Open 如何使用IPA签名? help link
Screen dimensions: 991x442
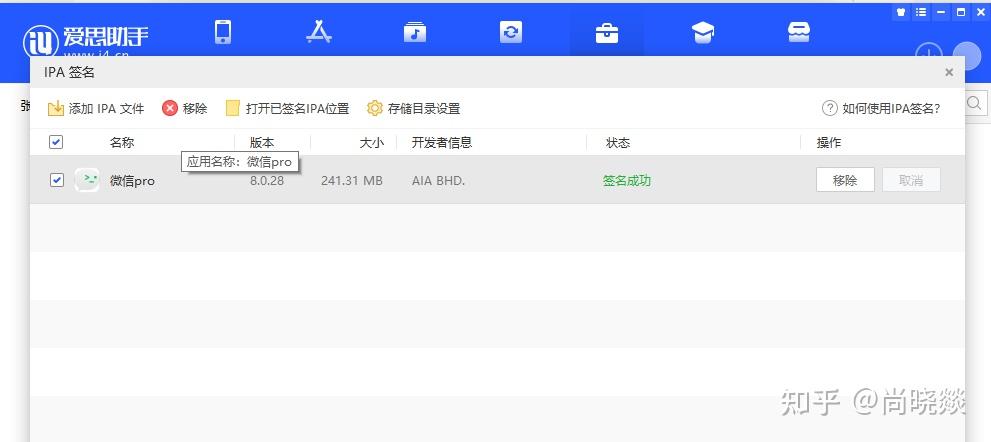[x=881, y=109]
